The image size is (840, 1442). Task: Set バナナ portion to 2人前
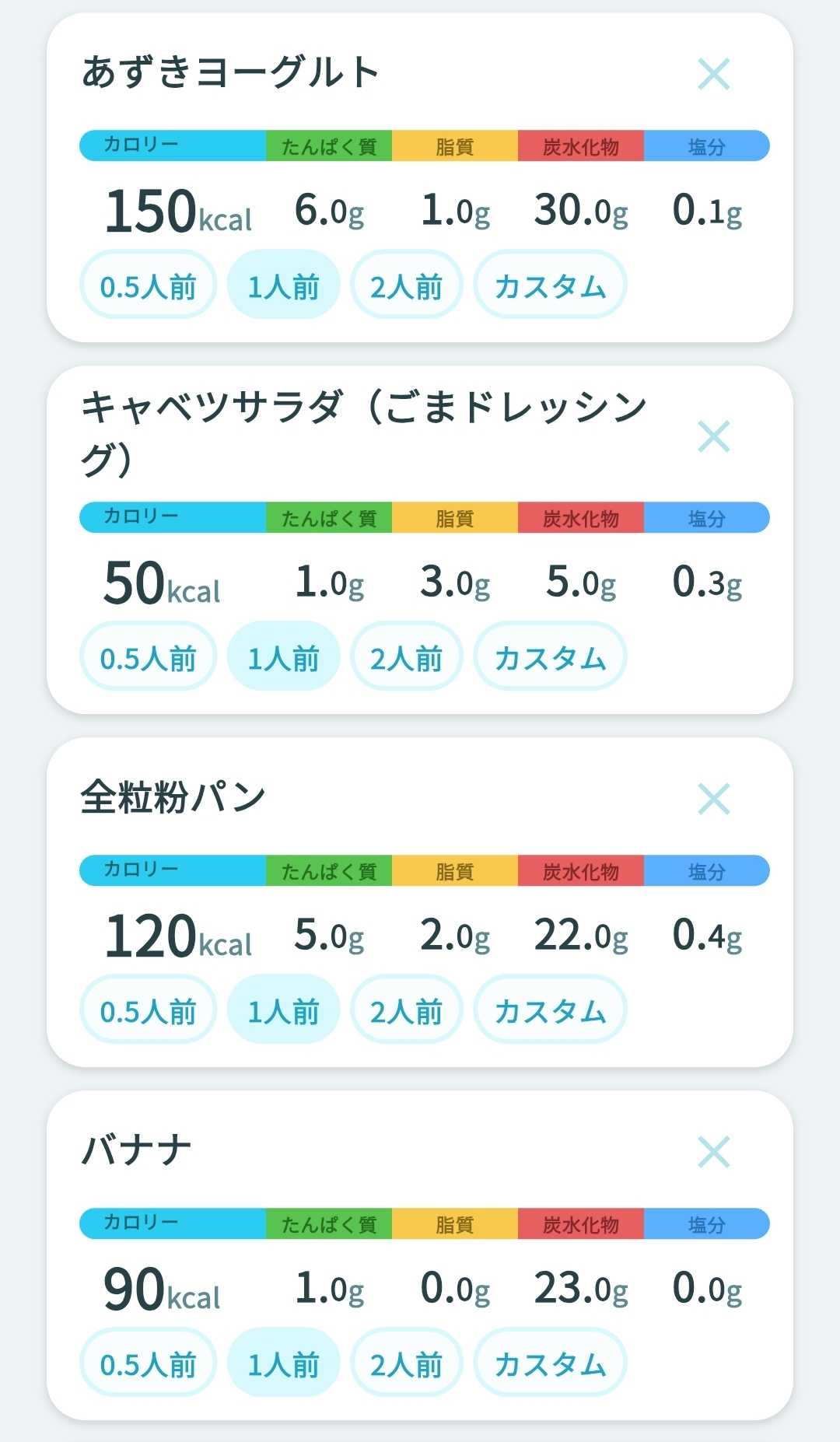406,1363
